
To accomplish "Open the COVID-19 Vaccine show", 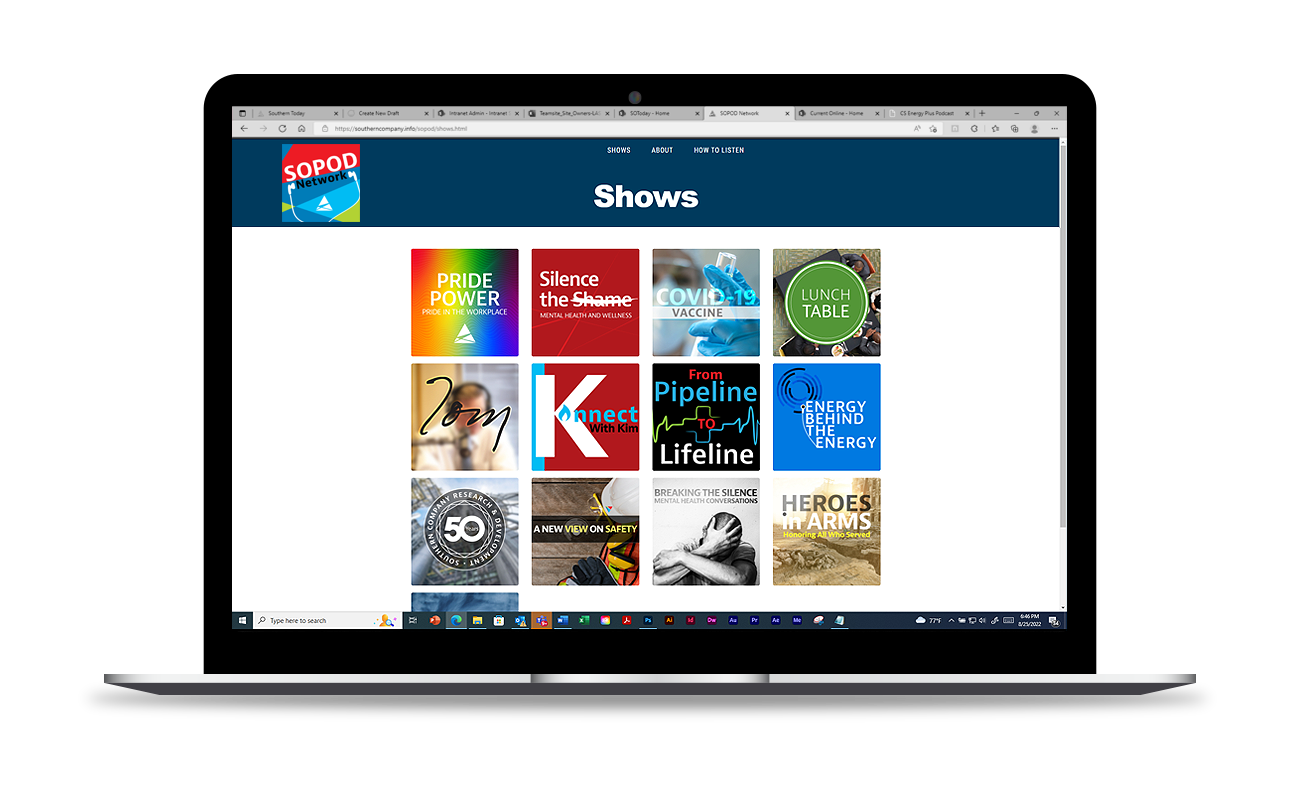I will pos(706,302).
